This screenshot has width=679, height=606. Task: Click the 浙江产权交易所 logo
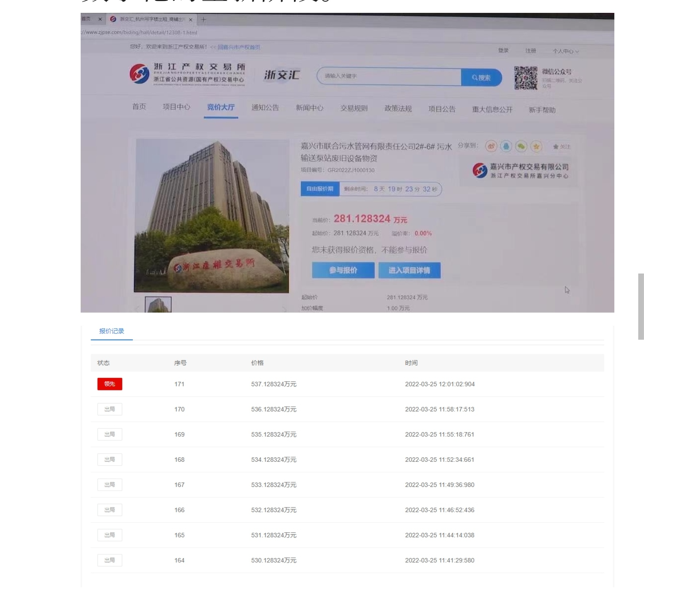pos(188,74)
